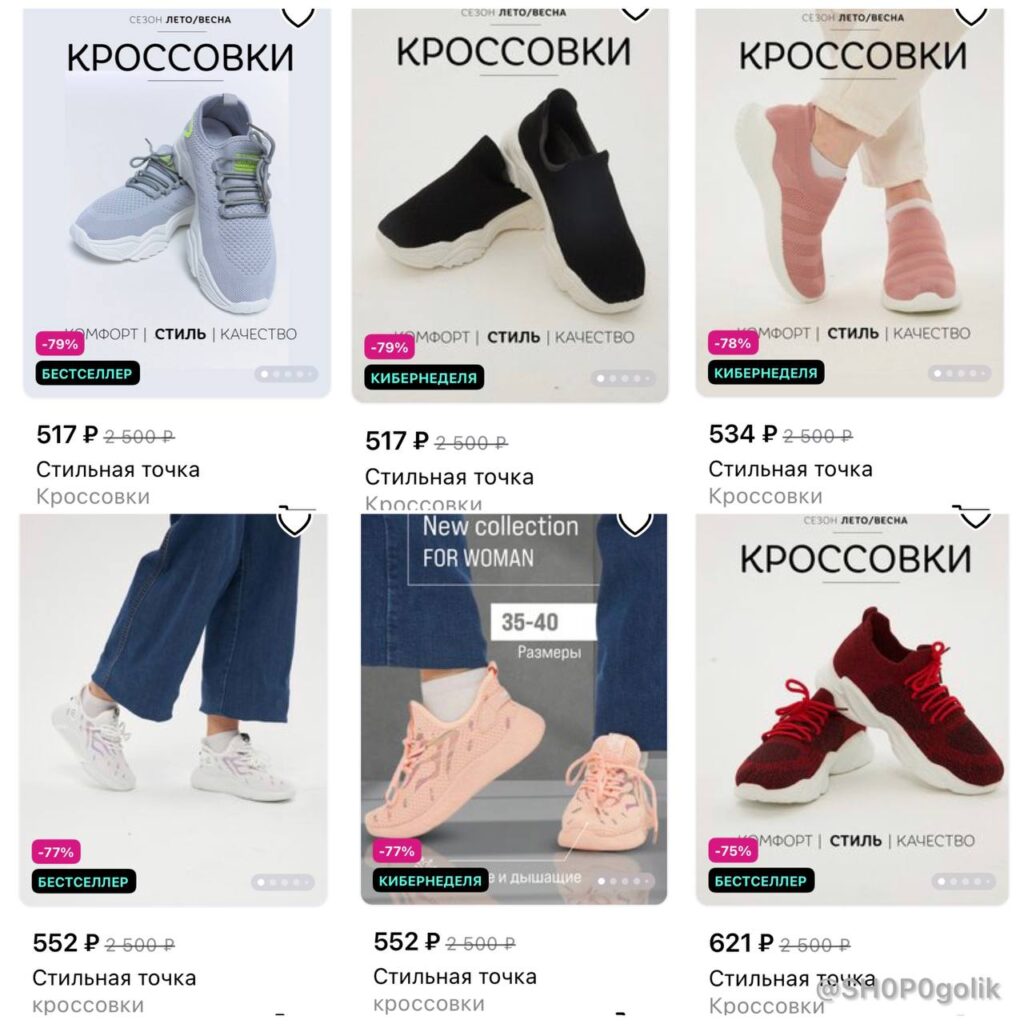Open Стильная точка brand under 534 ₽
The image size is (1024, 1024).
[790, 469]
